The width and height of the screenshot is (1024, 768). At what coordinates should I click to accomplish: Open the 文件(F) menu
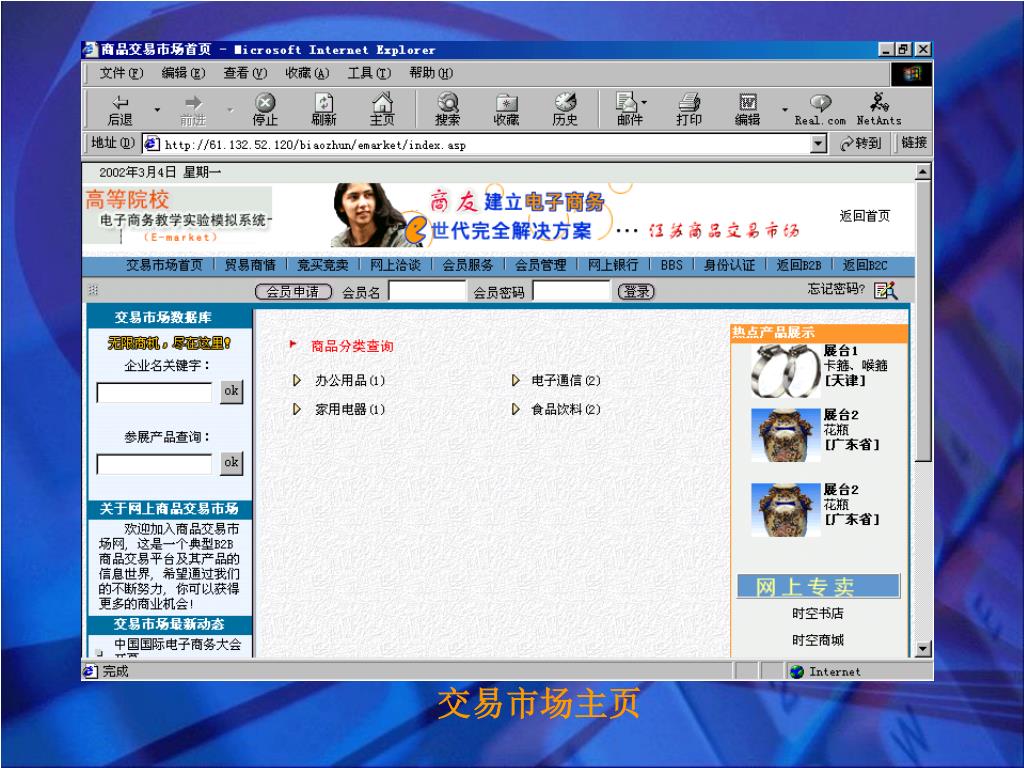121,73
